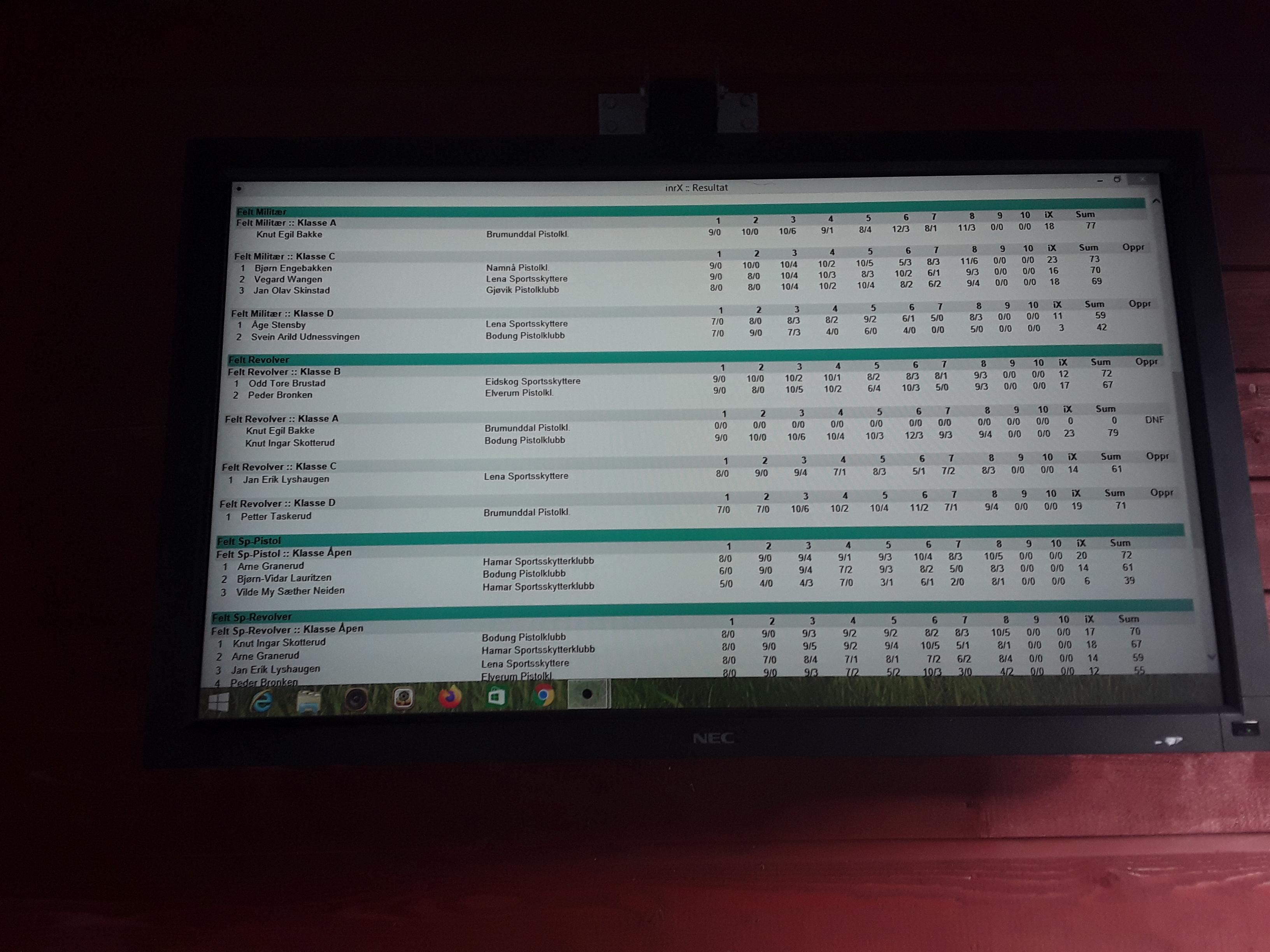Select the 'Felt Militær :: Klasse C' heading
The height and width of the screenshot is (952, 1270).
(x=284, y=257)
